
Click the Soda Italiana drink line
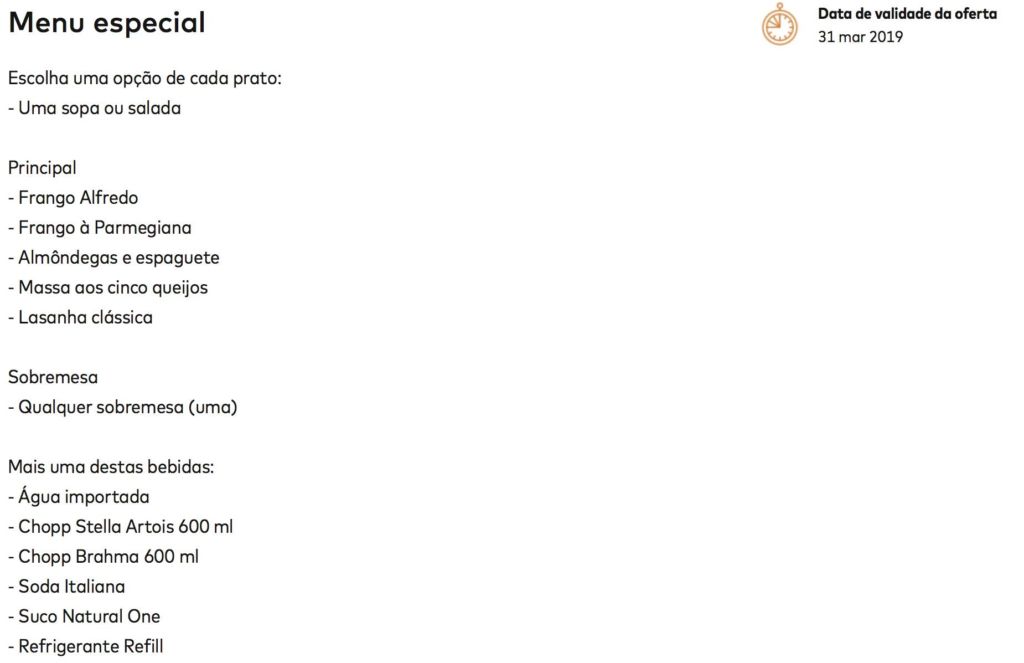coord(67,587)
